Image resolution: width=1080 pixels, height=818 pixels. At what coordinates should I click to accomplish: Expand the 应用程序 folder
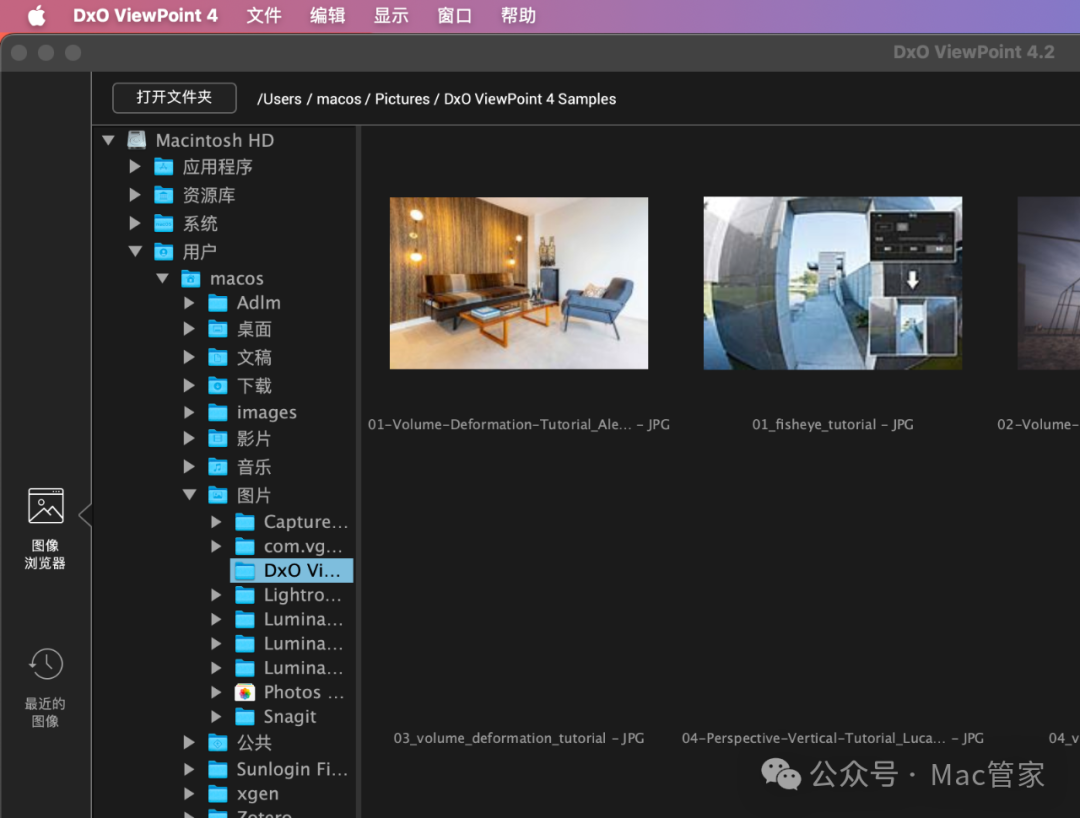tap(136, 167)
